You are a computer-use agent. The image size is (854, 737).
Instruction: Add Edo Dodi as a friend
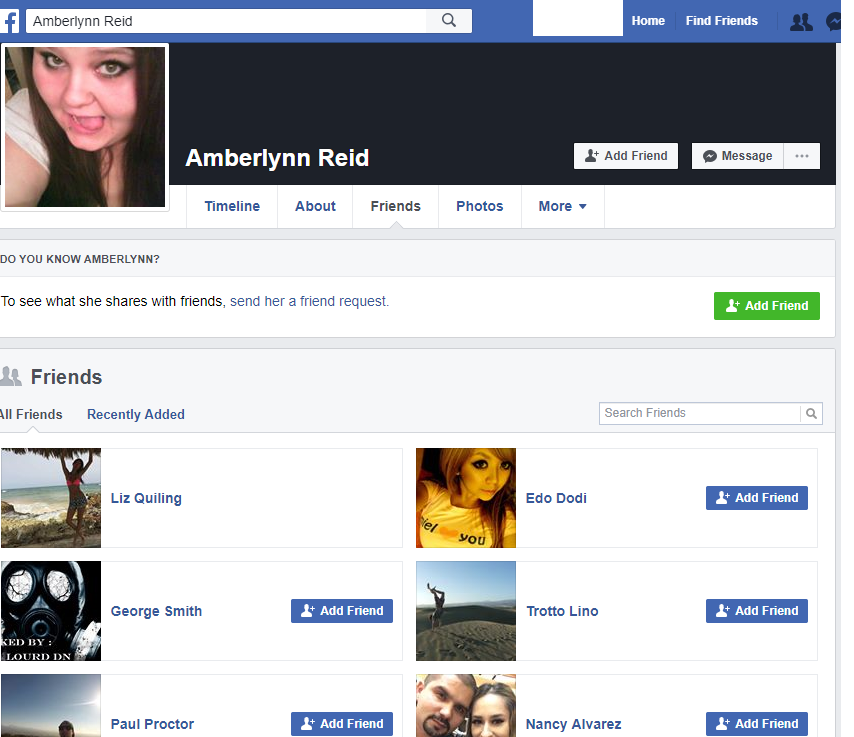coord(757,498)
